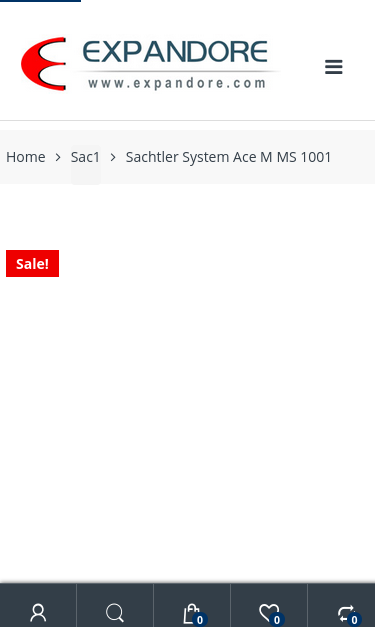Click the blue page loading bar
Screen dimensions: 375x627
[x=40, y=1]
